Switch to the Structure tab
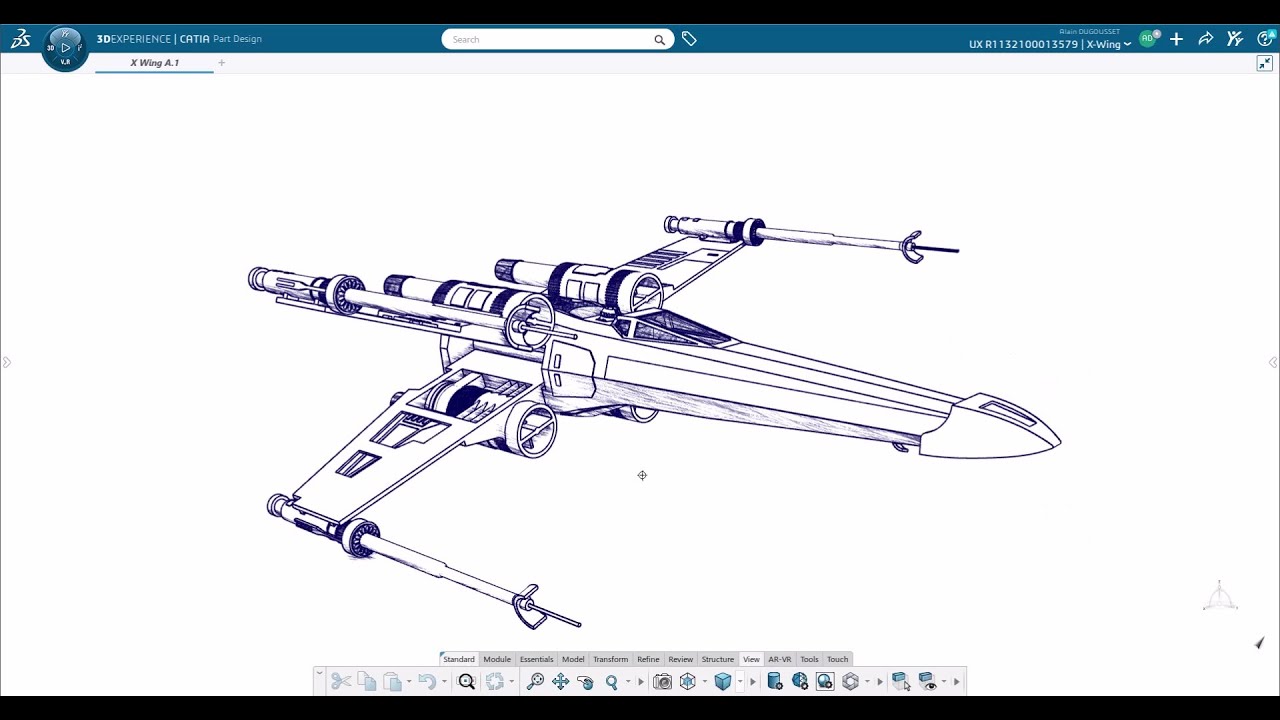 (x=718, y=659)
